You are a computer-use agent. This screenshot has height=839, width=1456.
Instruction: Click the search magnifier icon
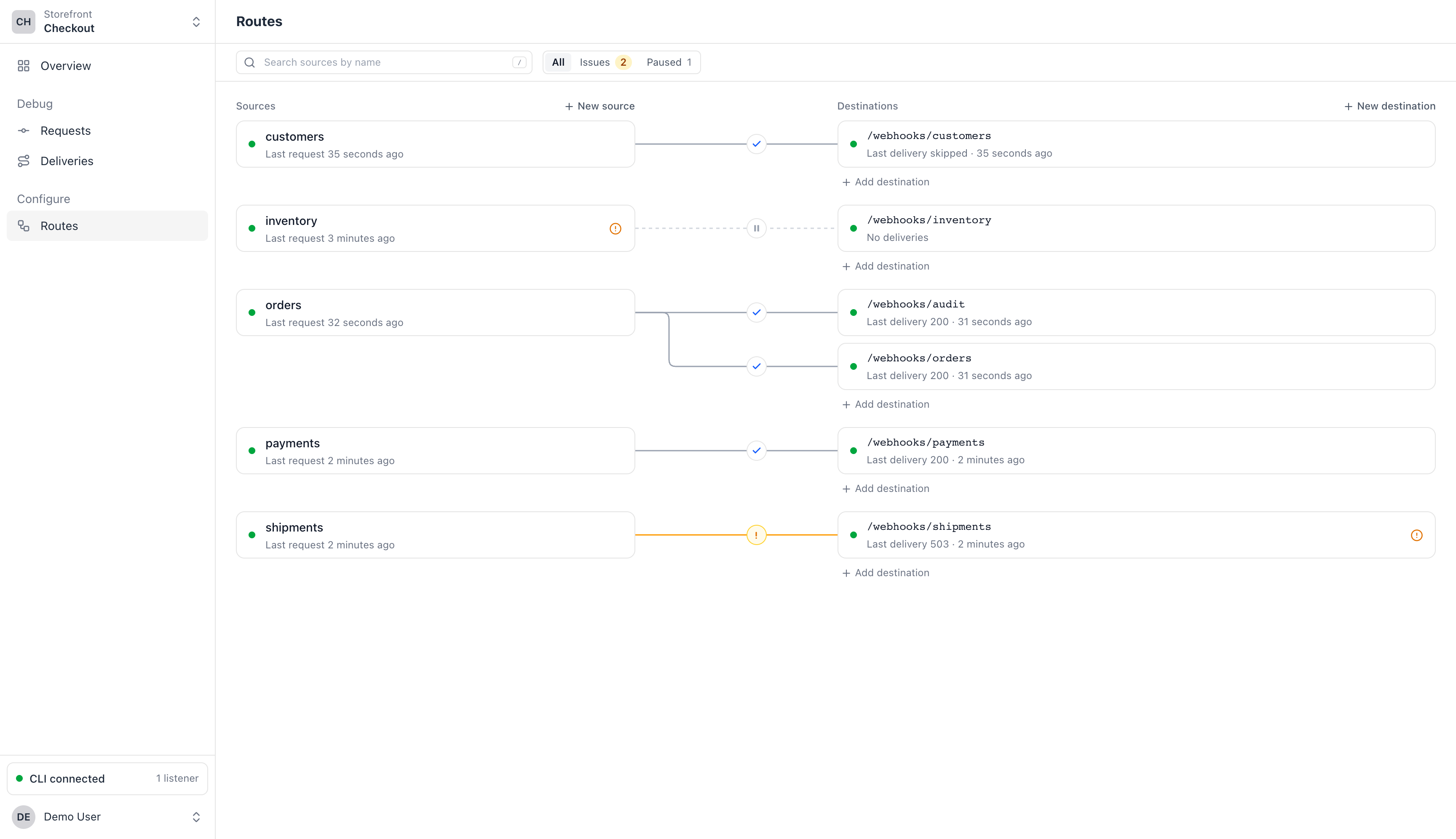pyautogui.click(x=249, y=62)
